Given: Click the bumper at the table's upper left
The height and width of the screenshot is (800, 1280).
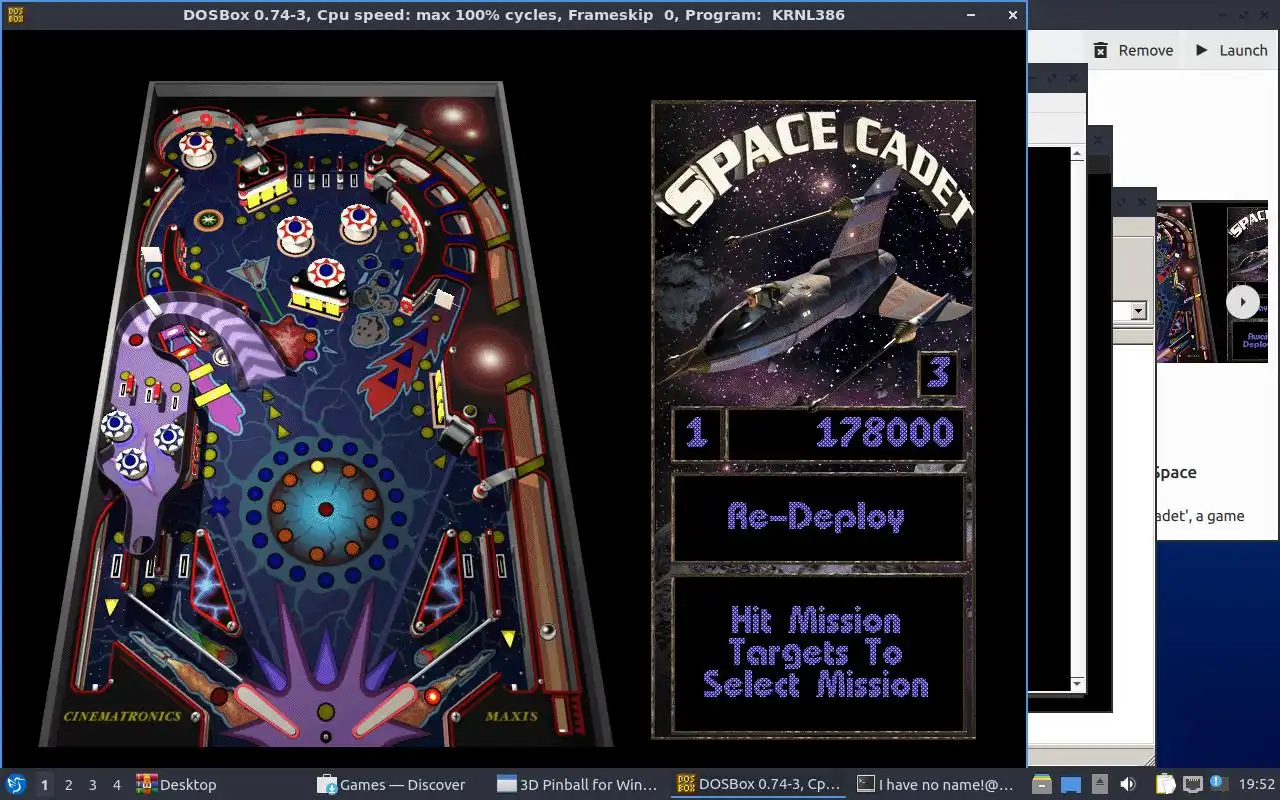Looking at the screenshot, I should [196, 148].
